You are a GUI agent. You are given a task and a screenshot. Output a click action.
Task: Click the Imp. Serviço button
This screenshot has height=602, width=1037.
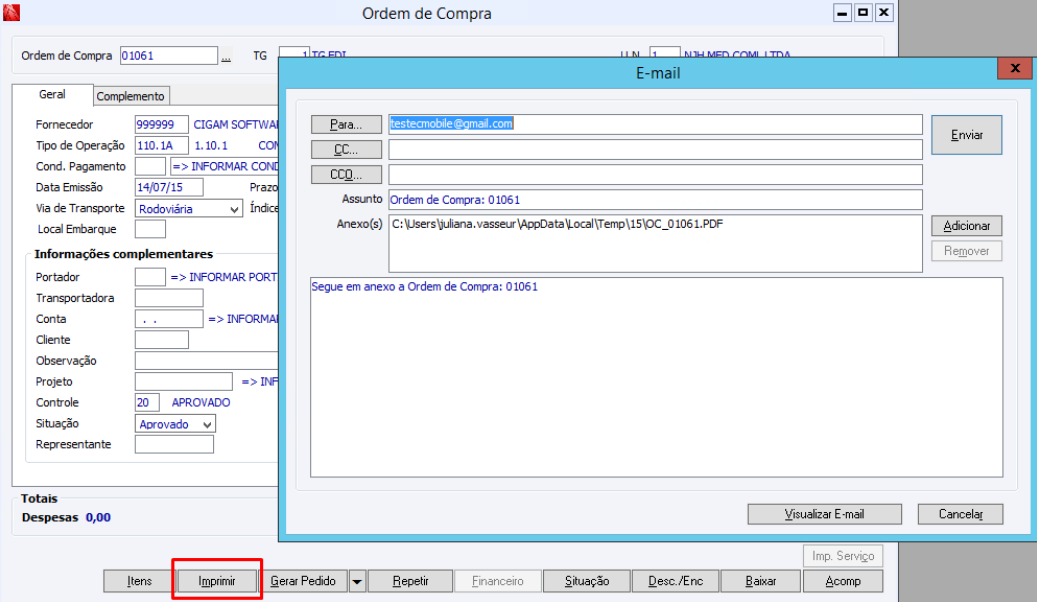tap(843, 556)
